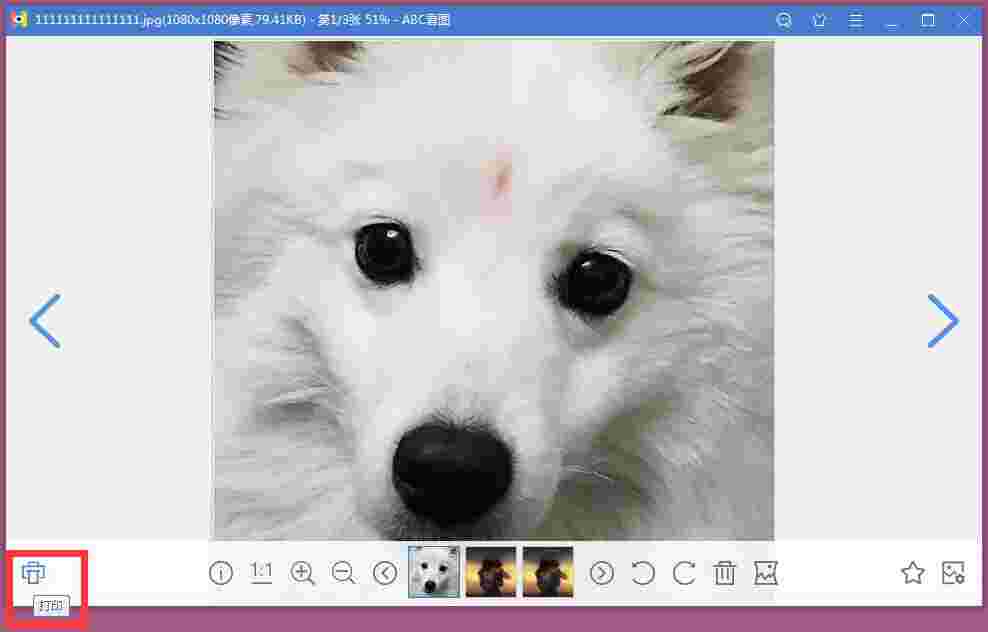Image resolution: width=988 pixels, height=632 pixels.
Task: Print the current image
Action: tap(34, 573)
